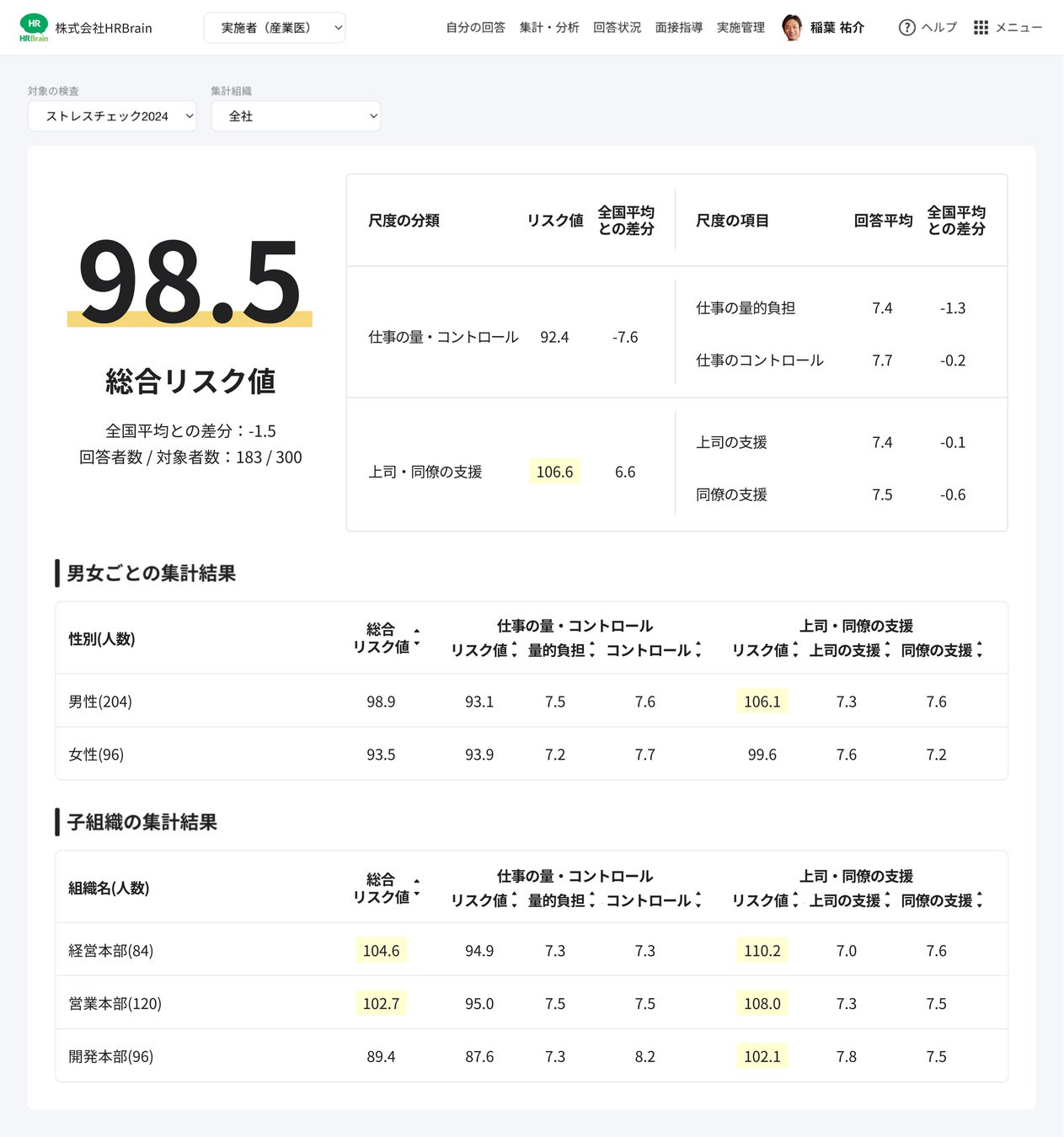Viewport: 1064px width, 1137px height.
Task: Sort gender table by 仕事の量 リスク値
Action: (514, 650)
